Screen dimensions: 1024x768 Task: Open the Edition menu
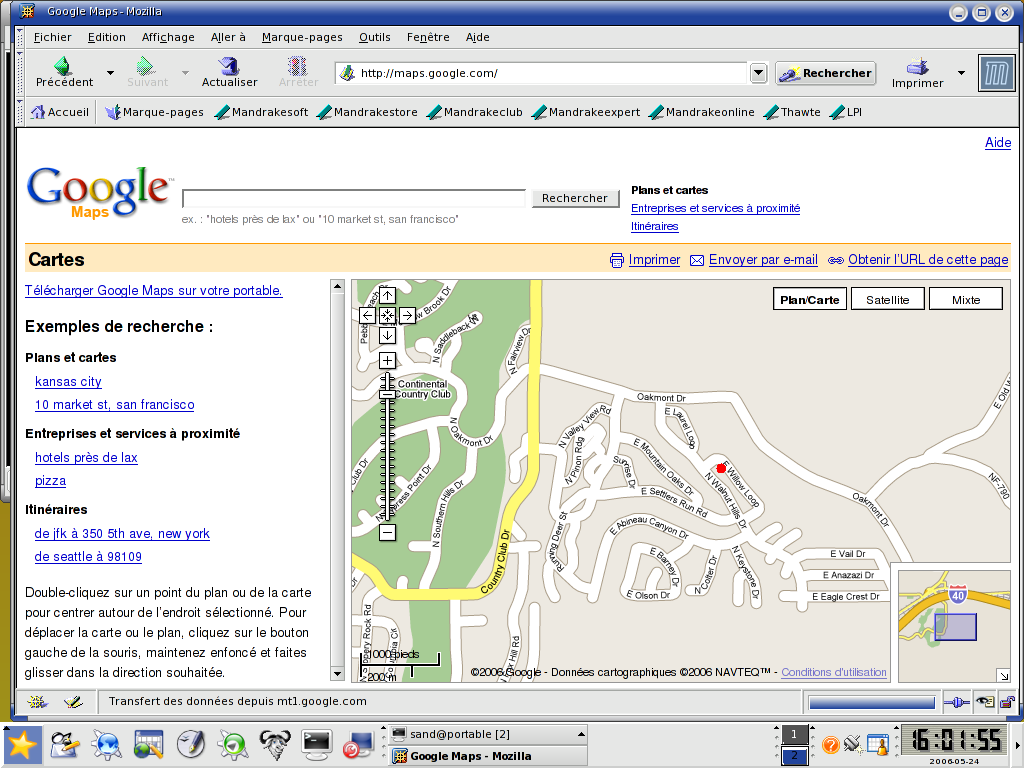click(106, 37)
